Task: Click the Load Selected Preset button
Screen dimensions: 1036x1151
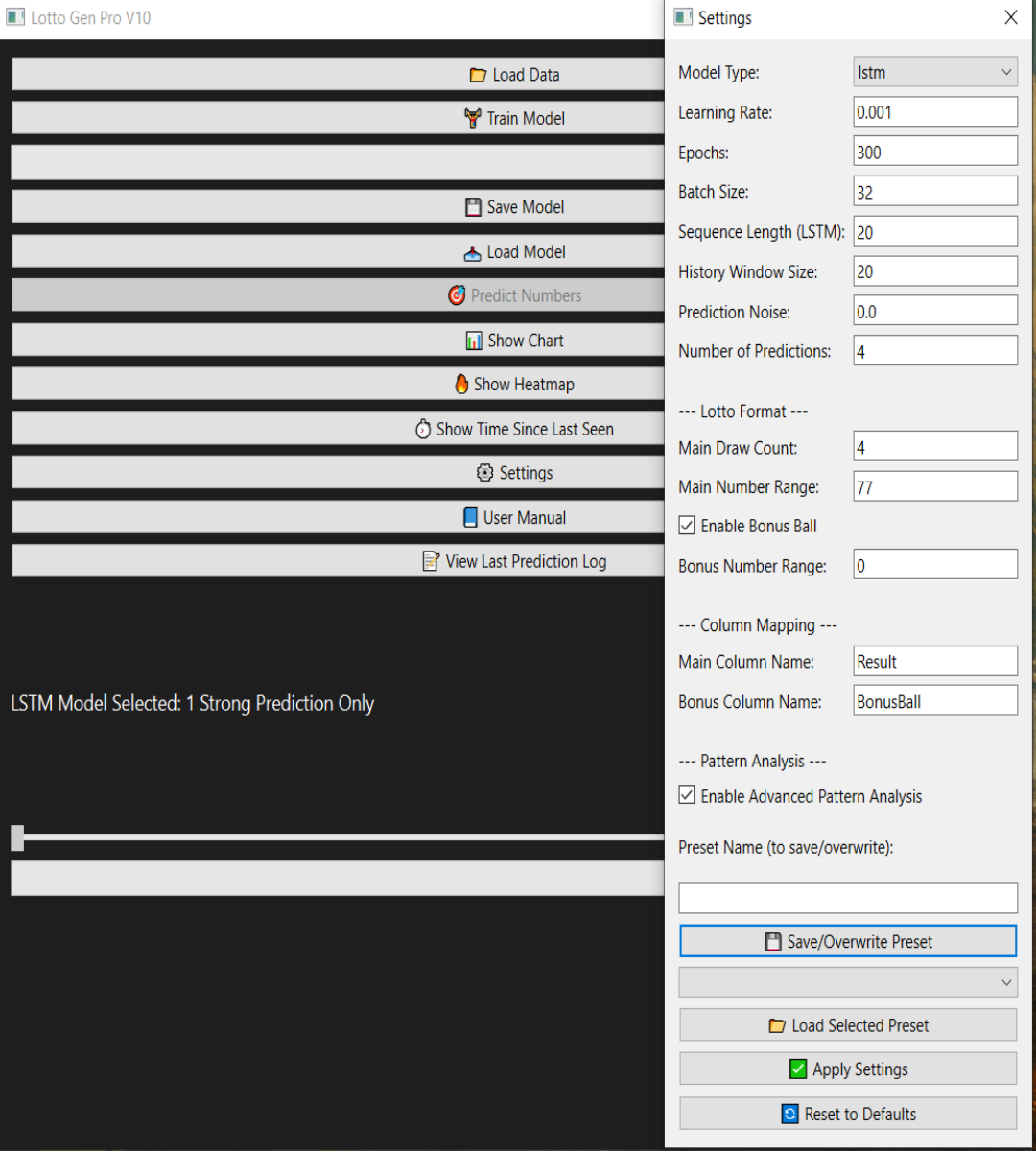Action: [847, 1025]
